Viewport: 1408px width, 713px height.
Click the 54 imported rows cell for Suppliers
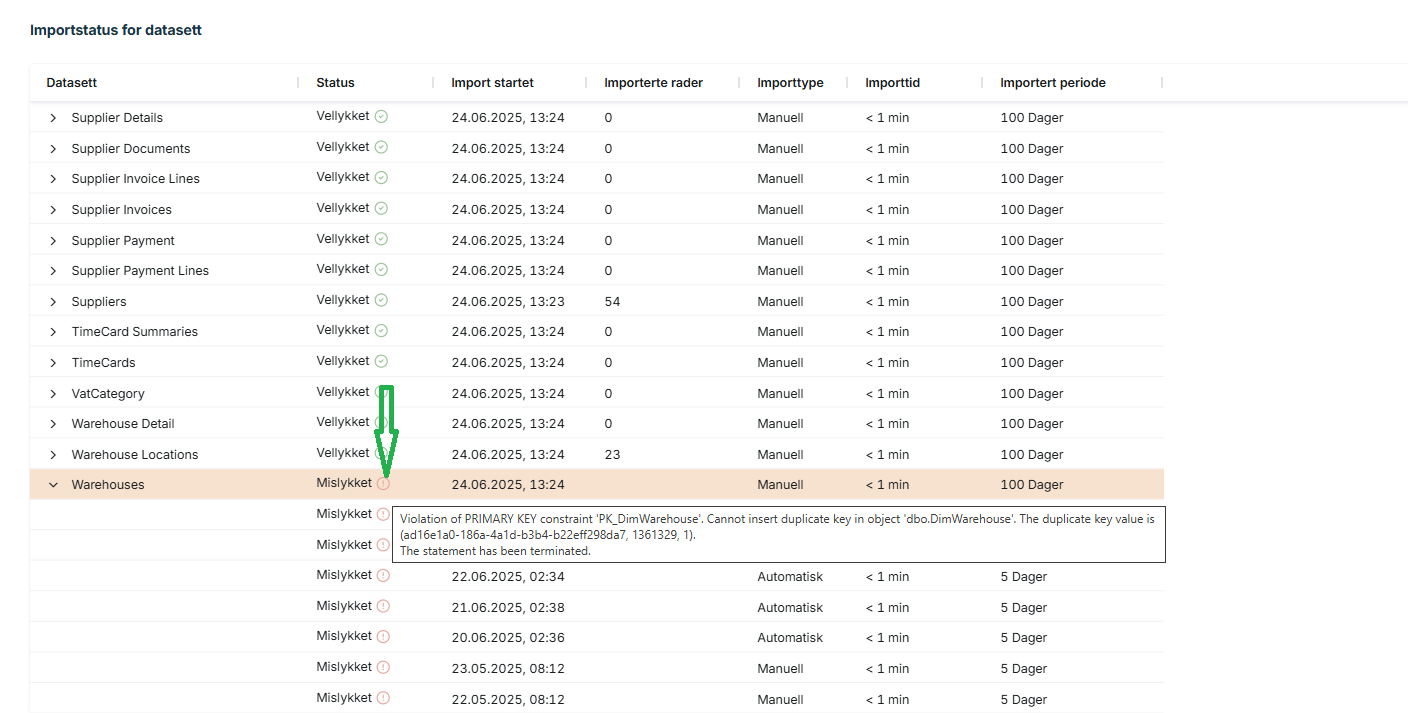[612, 302]
